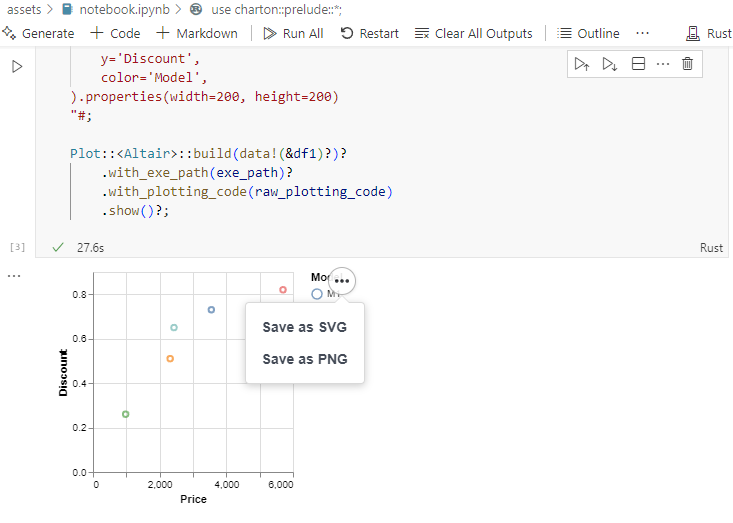Clear All Outputs in the notebook
The height and width of the screenshot is (523, 733).
point(474,34)
